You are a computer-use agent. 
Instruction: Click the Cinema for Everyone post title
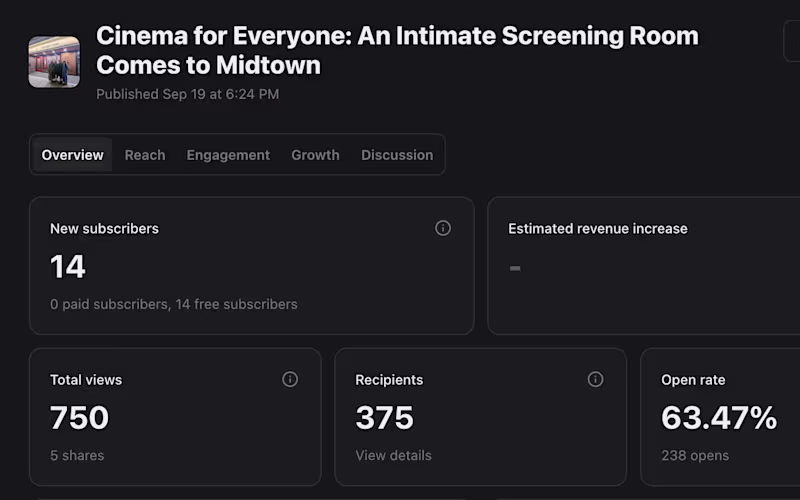click(x=397, y=51)
